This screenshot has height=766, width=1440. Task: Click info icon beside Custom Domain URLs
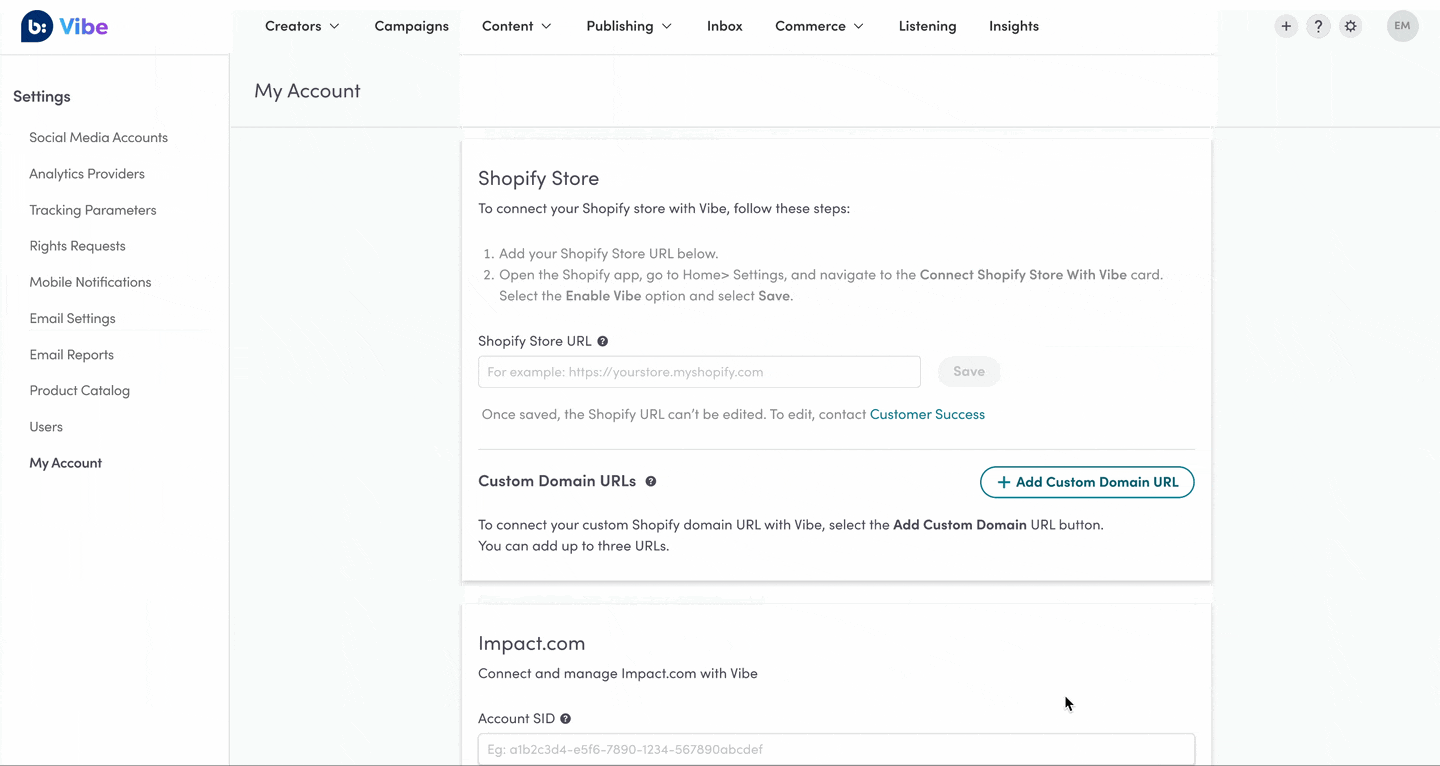[651, 482]
